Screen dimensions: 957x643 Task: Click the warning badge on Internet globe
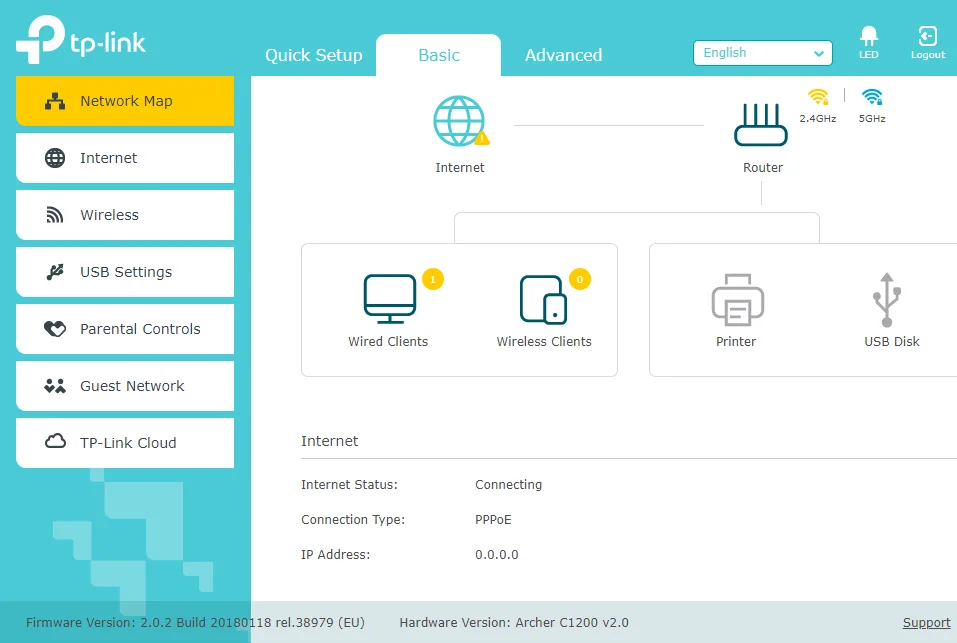482,138
